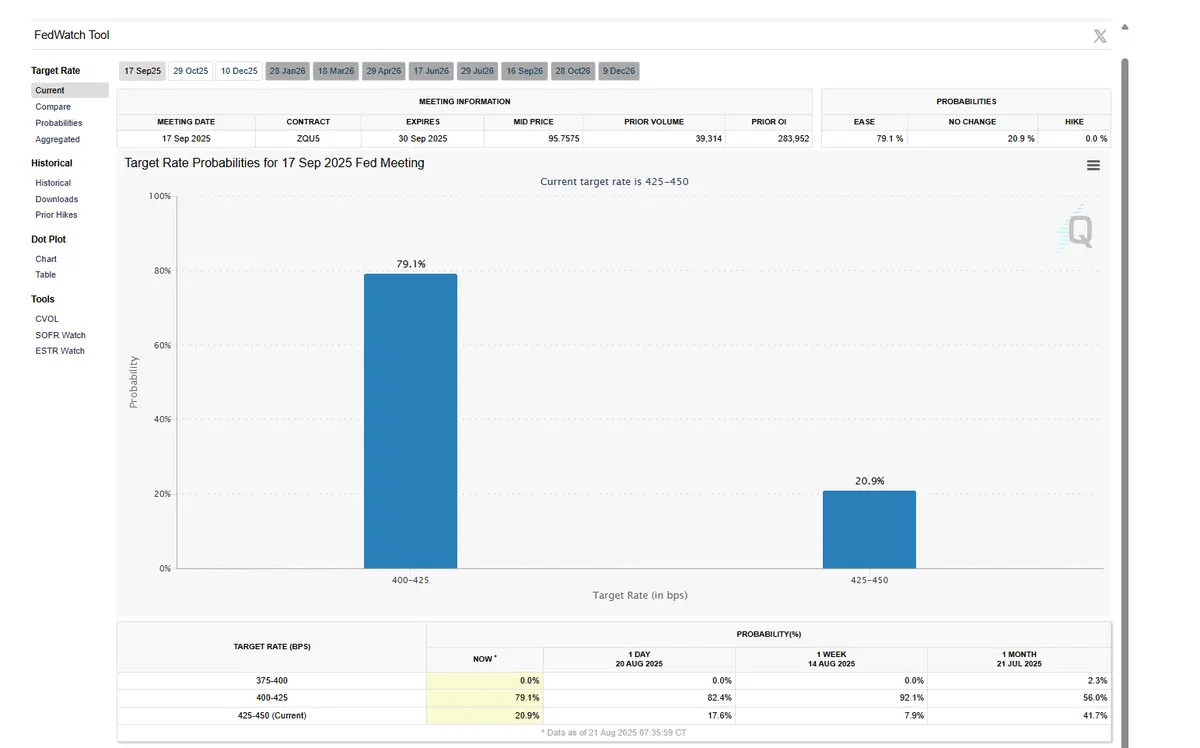
Task: Select the 29 Jul26 meeting tab
Action: tap(477, 71)
